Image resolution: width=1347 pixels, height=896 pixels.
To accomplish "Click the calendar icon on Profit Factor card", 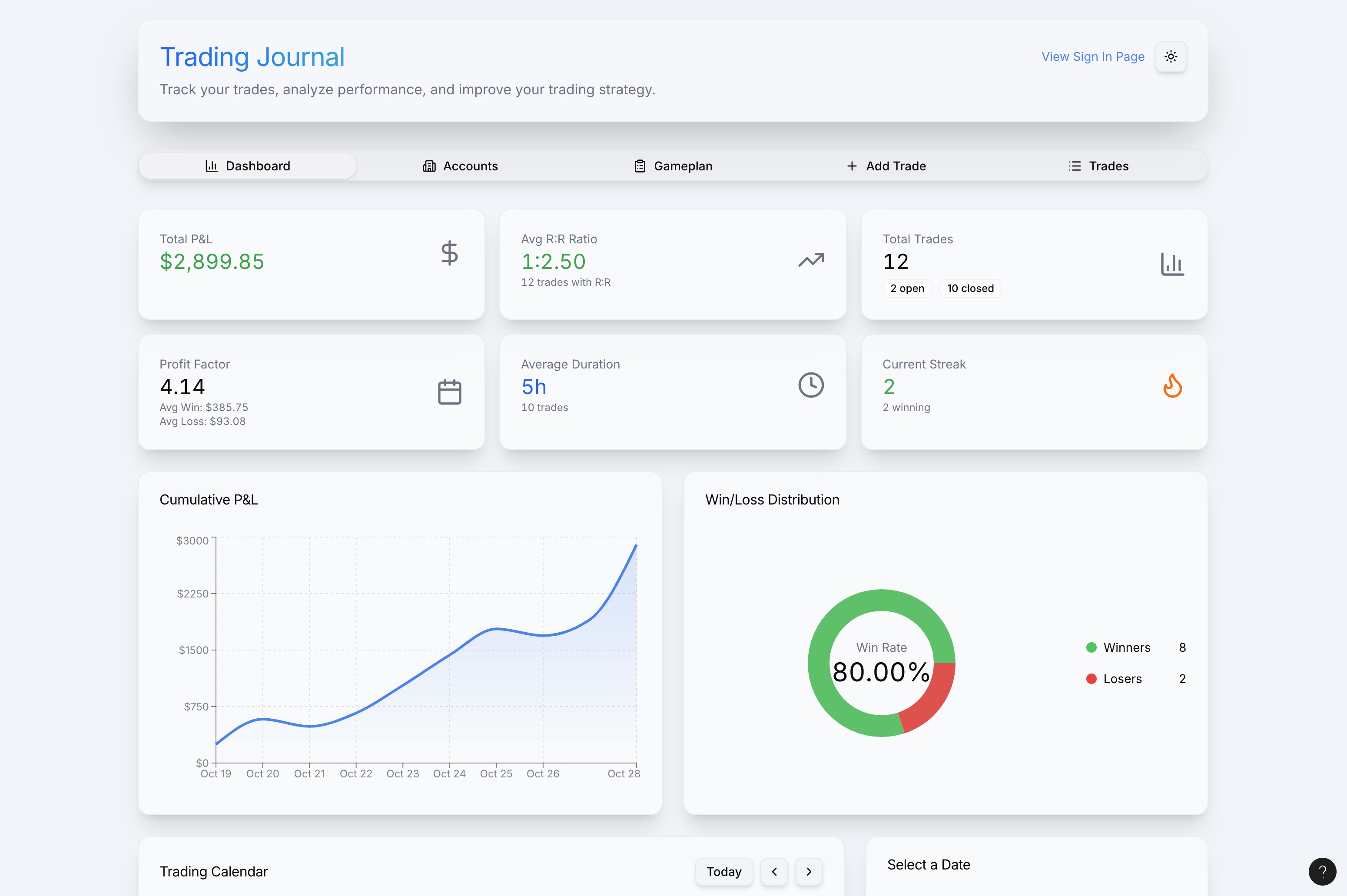I will tap(449, 391).
